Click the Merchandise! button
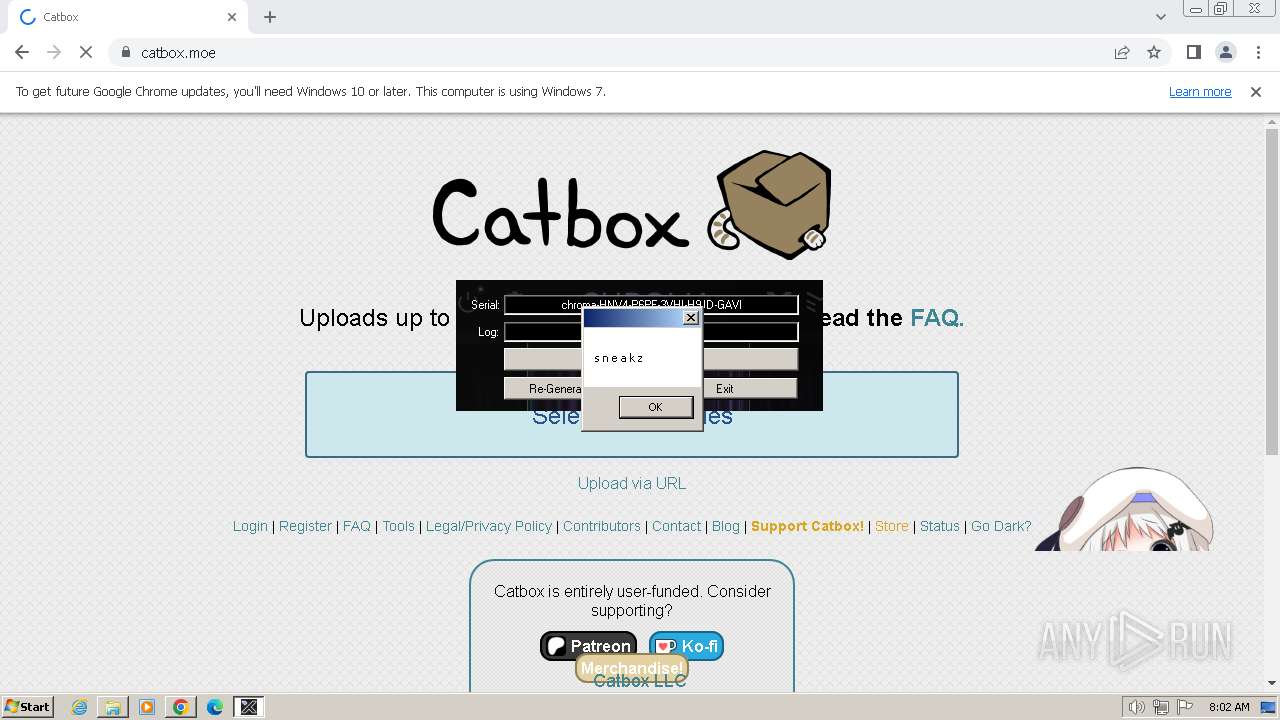Screen dimensions: 1280x720 632,668
